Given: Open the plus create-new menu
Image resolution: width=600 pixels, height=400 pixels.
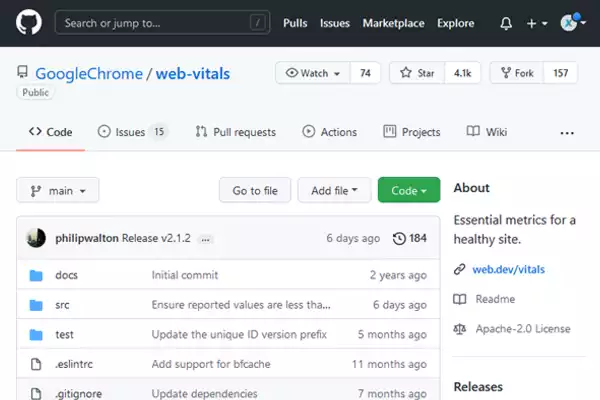Looking at the screenshot, I should click(537, 24).
